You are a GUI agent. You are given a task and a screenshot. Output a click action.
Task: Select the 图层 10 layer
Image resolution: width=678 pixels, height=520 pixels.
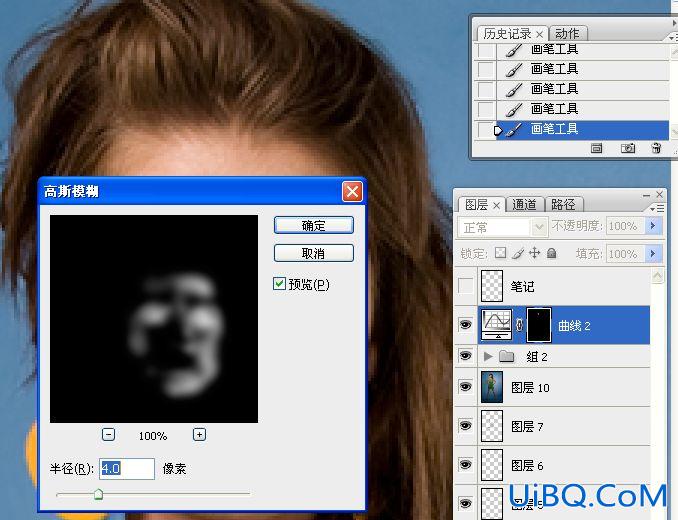(x=564, y=387)
